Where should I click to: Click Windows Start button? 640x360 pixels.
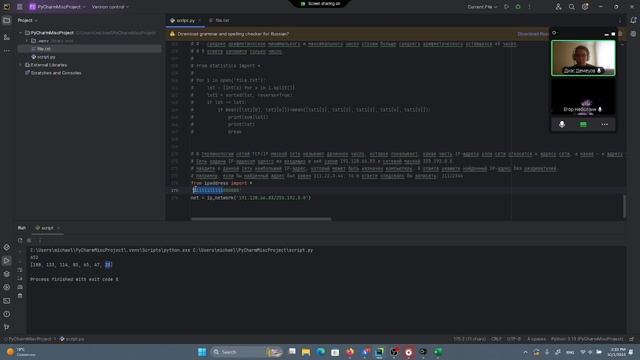point(202,352)
